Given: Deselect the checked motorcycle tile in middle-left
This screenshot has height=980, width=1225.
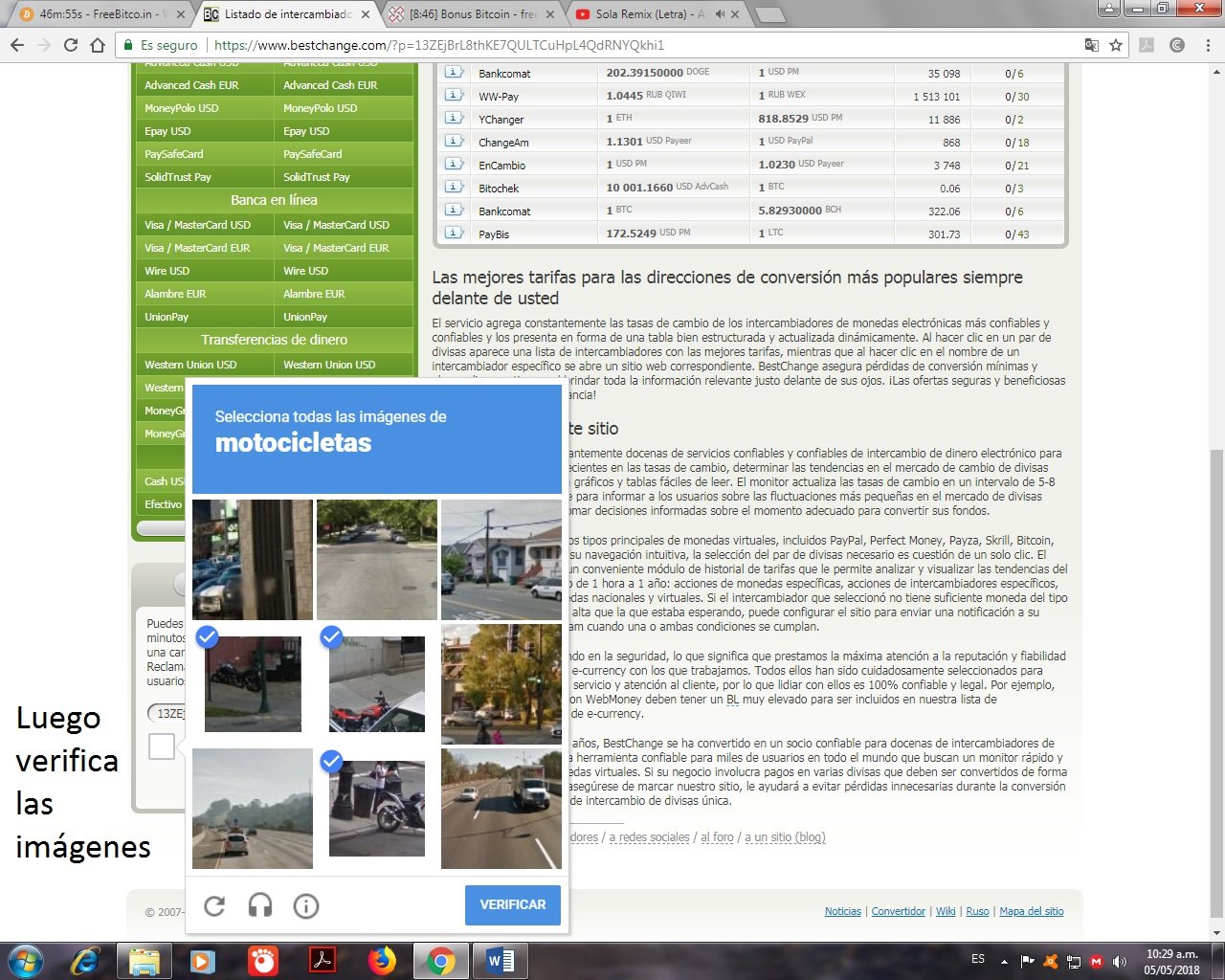Looking at the screenshot, I should [x=253, y=684].
